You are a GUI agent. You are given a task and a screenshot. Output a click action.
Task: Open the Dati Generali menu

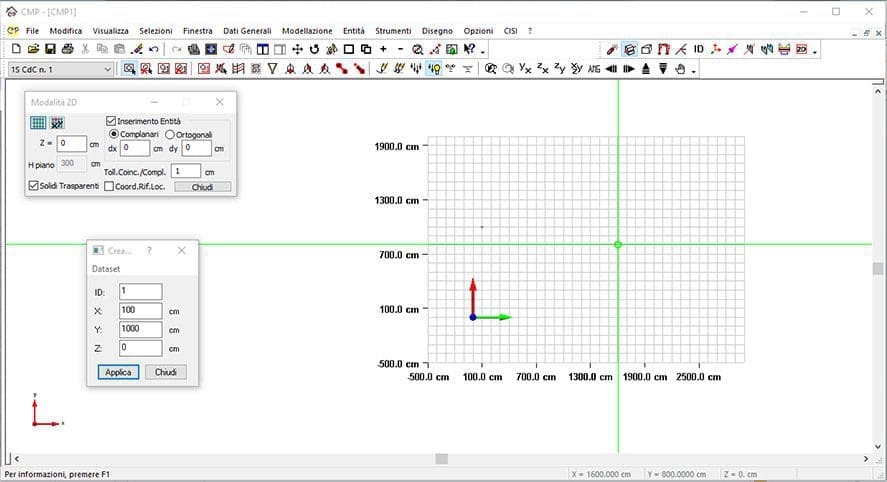(247, 31)
